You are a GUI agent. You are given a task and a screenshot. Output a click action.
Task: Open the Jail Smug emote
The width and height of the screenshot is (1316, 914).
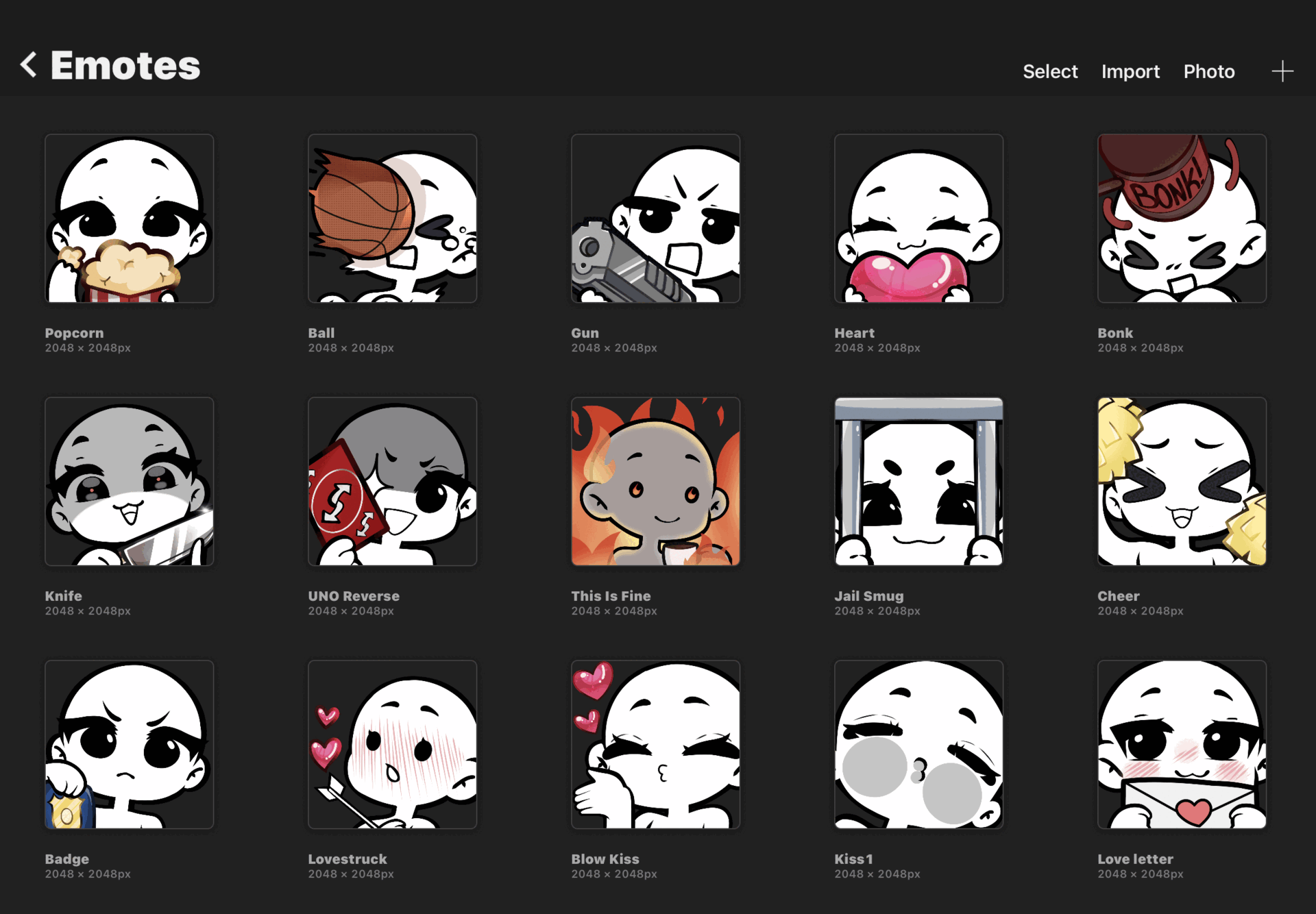pos(919,482)
